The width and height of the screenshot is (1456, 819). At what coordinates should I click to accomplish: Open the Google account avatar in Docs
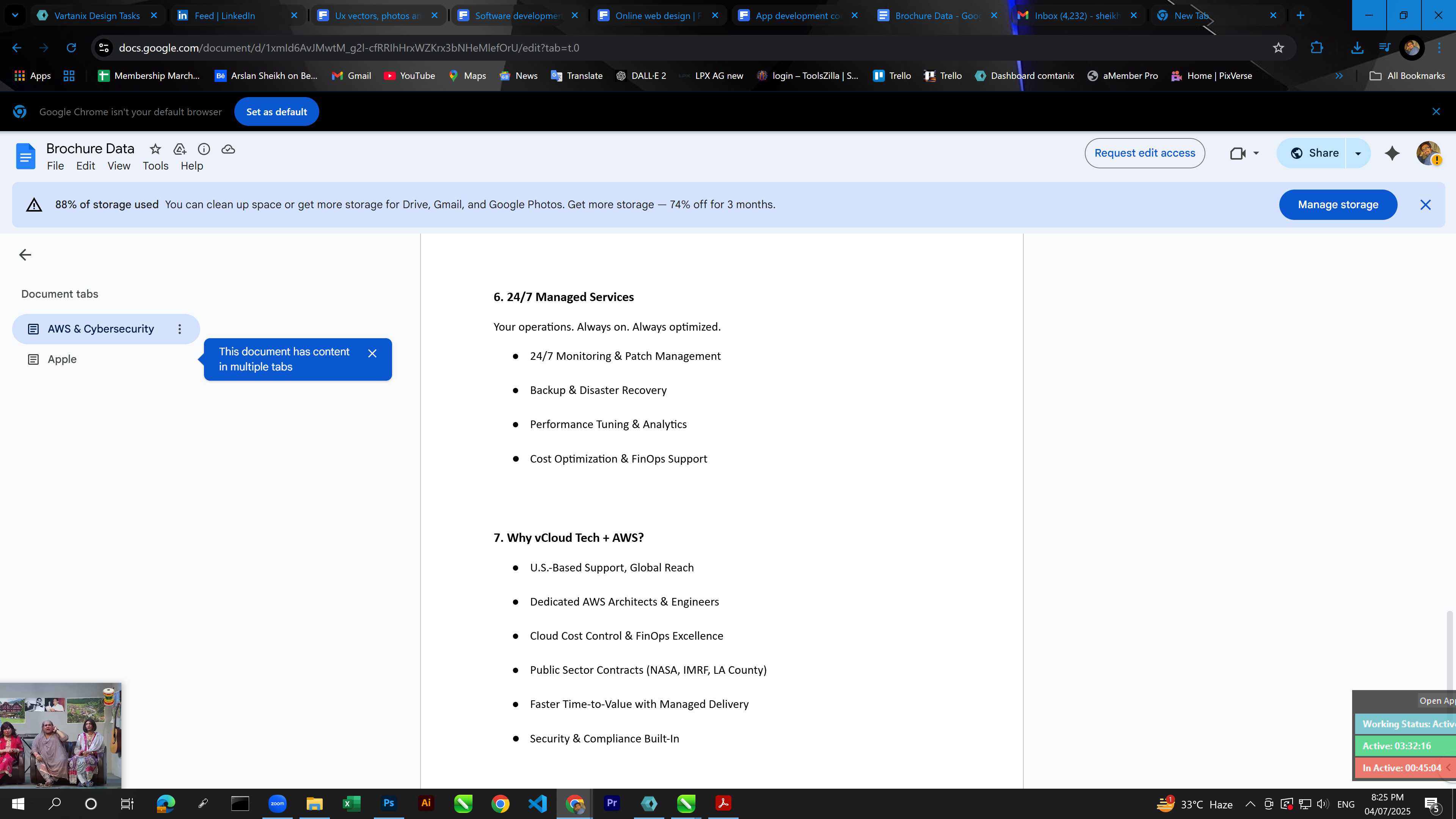click(x=1428, y=153)
